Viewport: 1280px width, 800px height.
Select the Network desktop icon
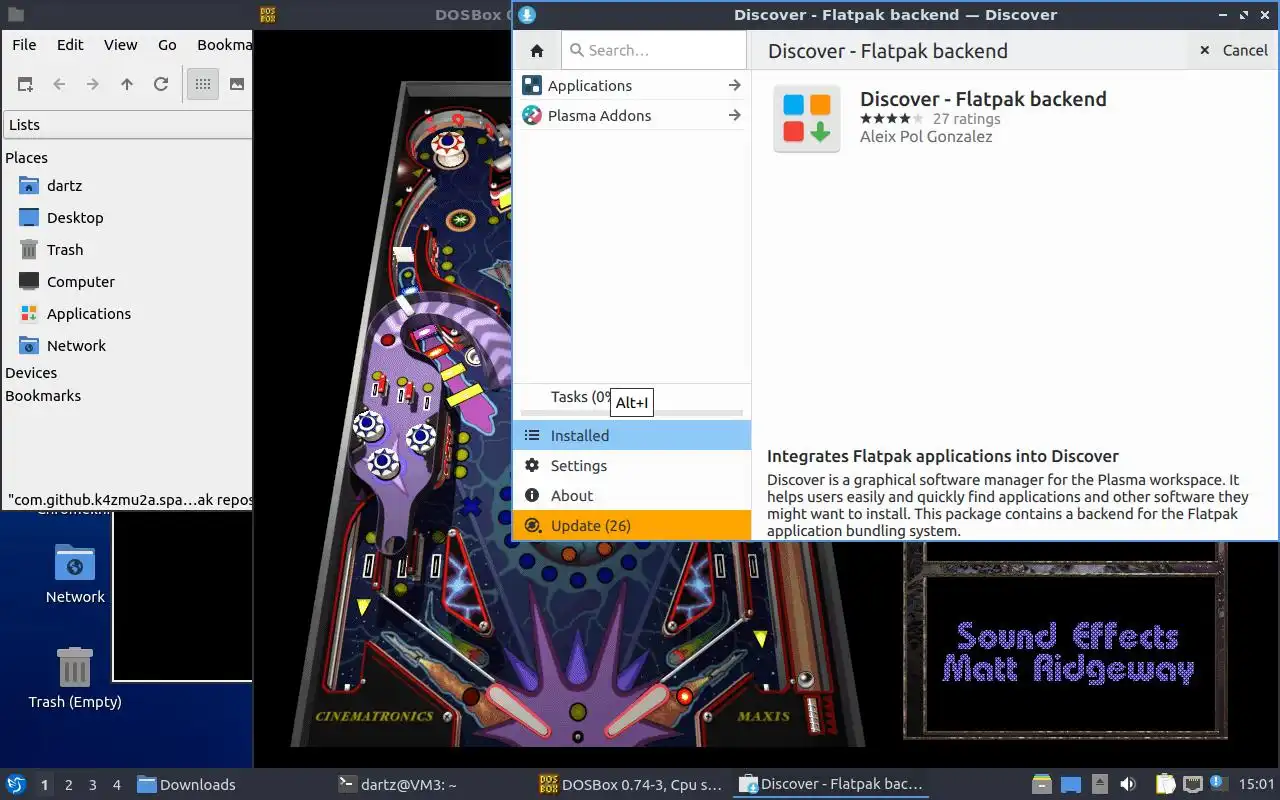pyautogui.click(x=75, y=575)
